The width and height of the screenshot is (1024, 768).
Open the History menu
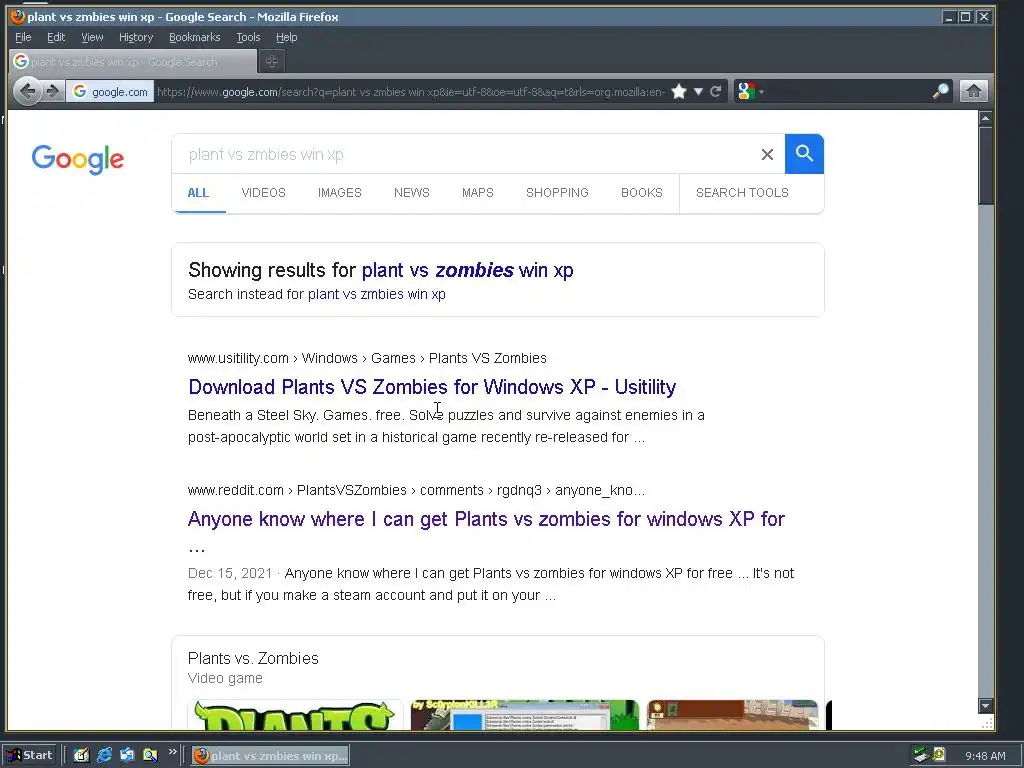click(136, 37)
